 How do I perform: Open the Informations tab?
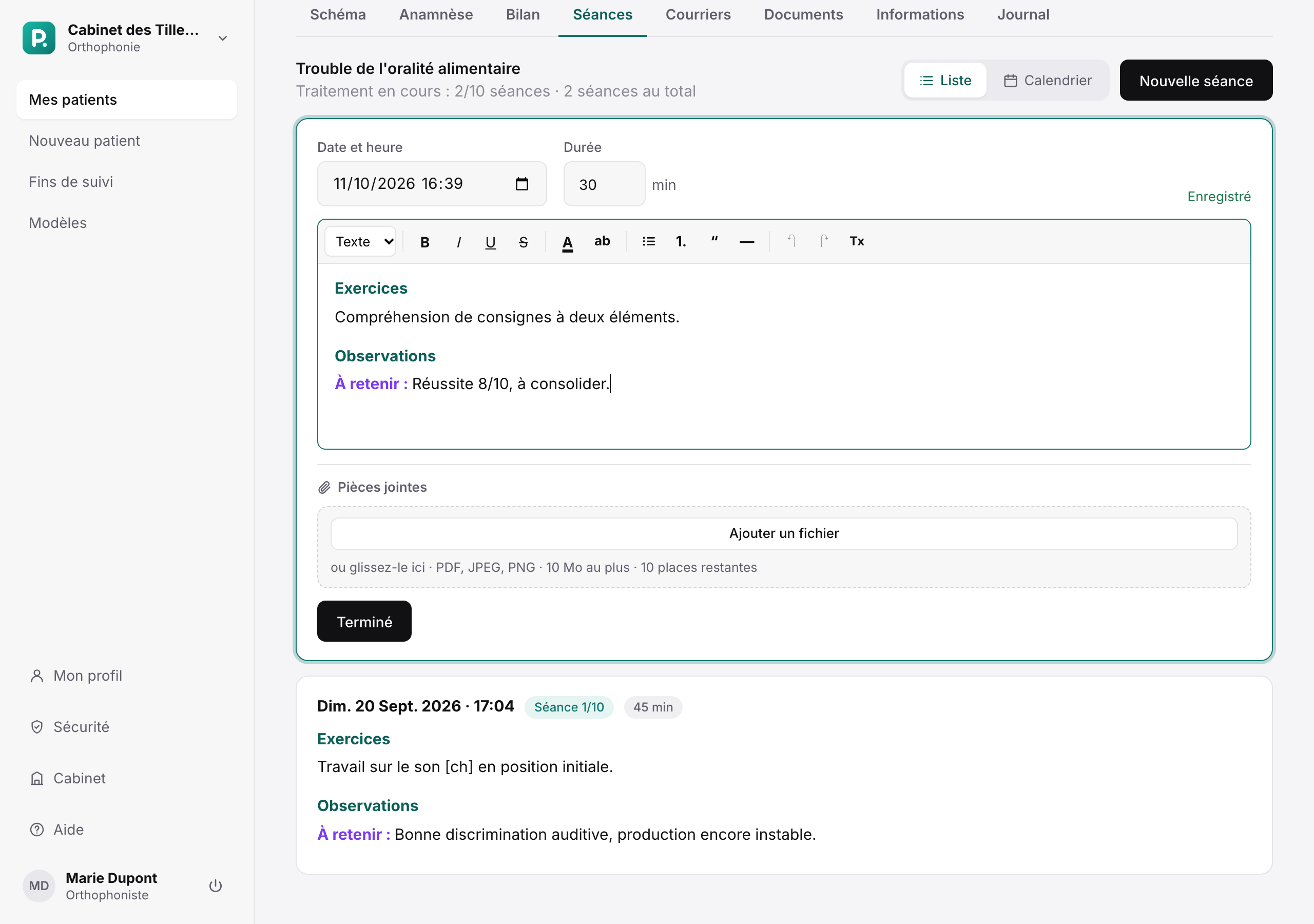(920, 15)
